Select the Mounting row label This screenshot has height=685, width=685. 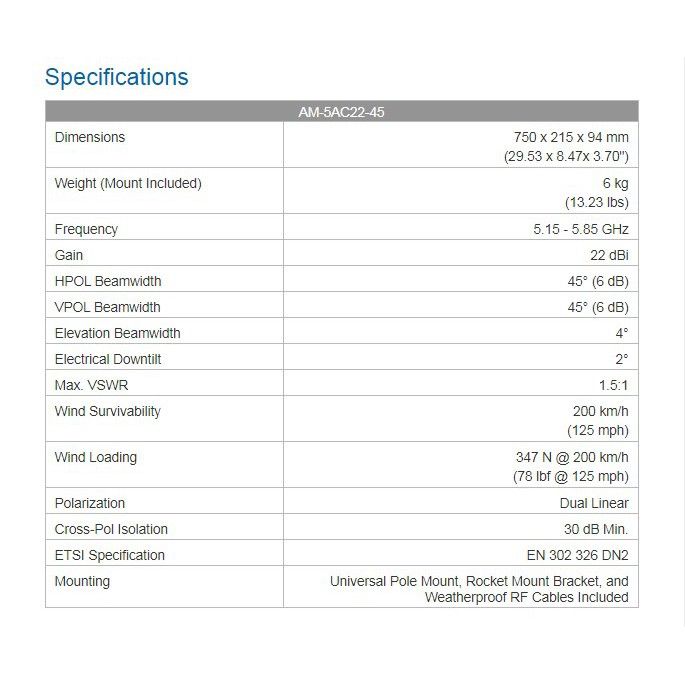point(83,581)
